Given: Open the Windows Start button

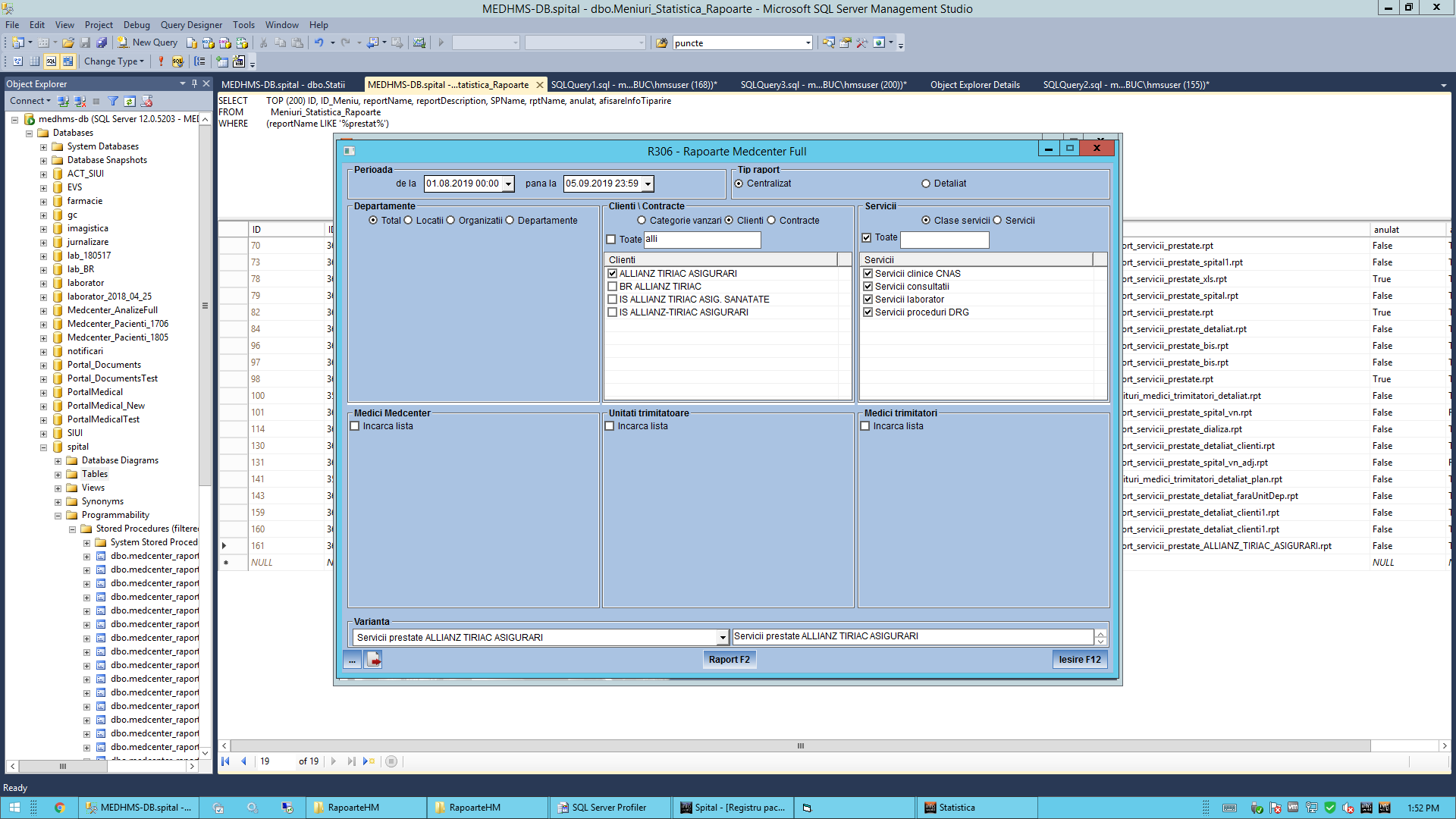Looking at the screenshot, I should 14,808.
